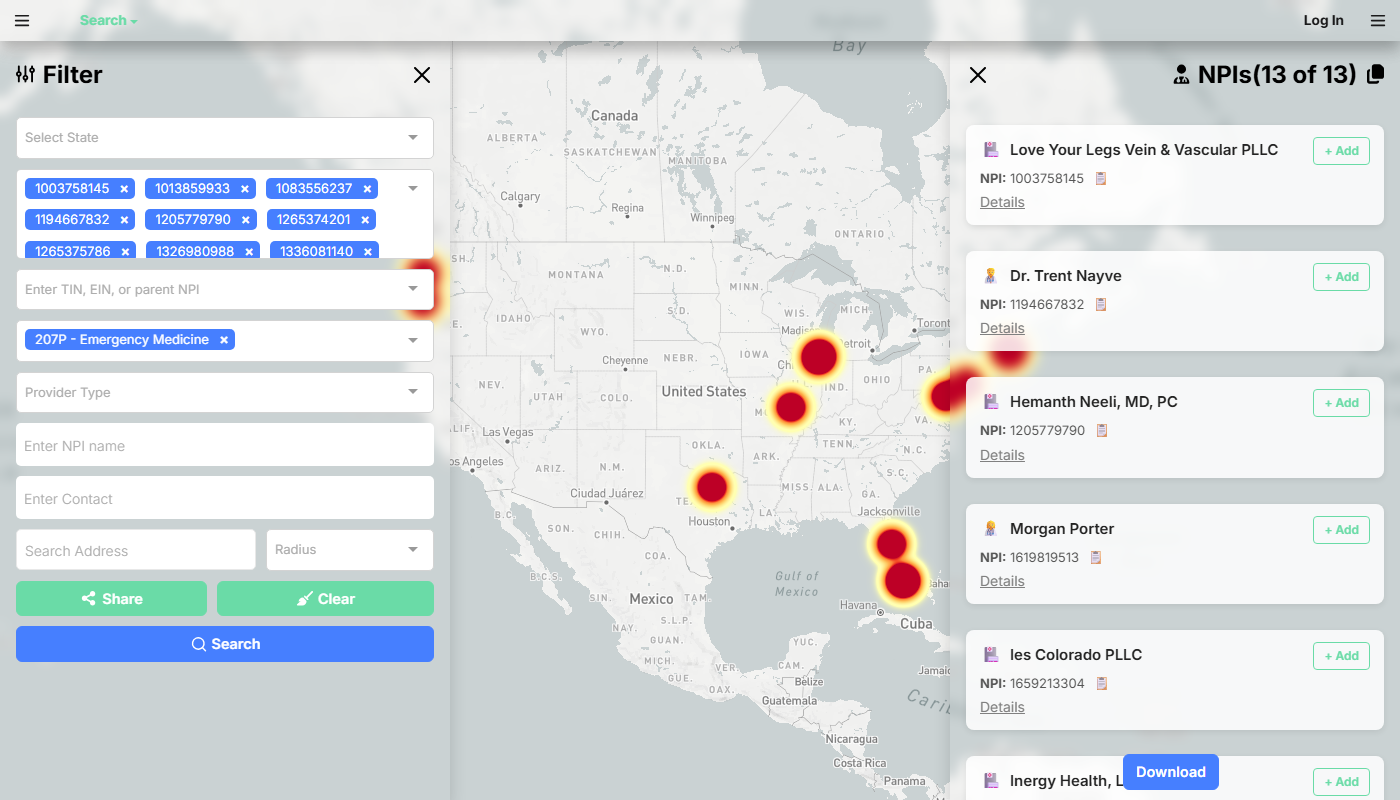Click the Download button
This screenshot has height=800, width=1400.
pos(1170,771)
